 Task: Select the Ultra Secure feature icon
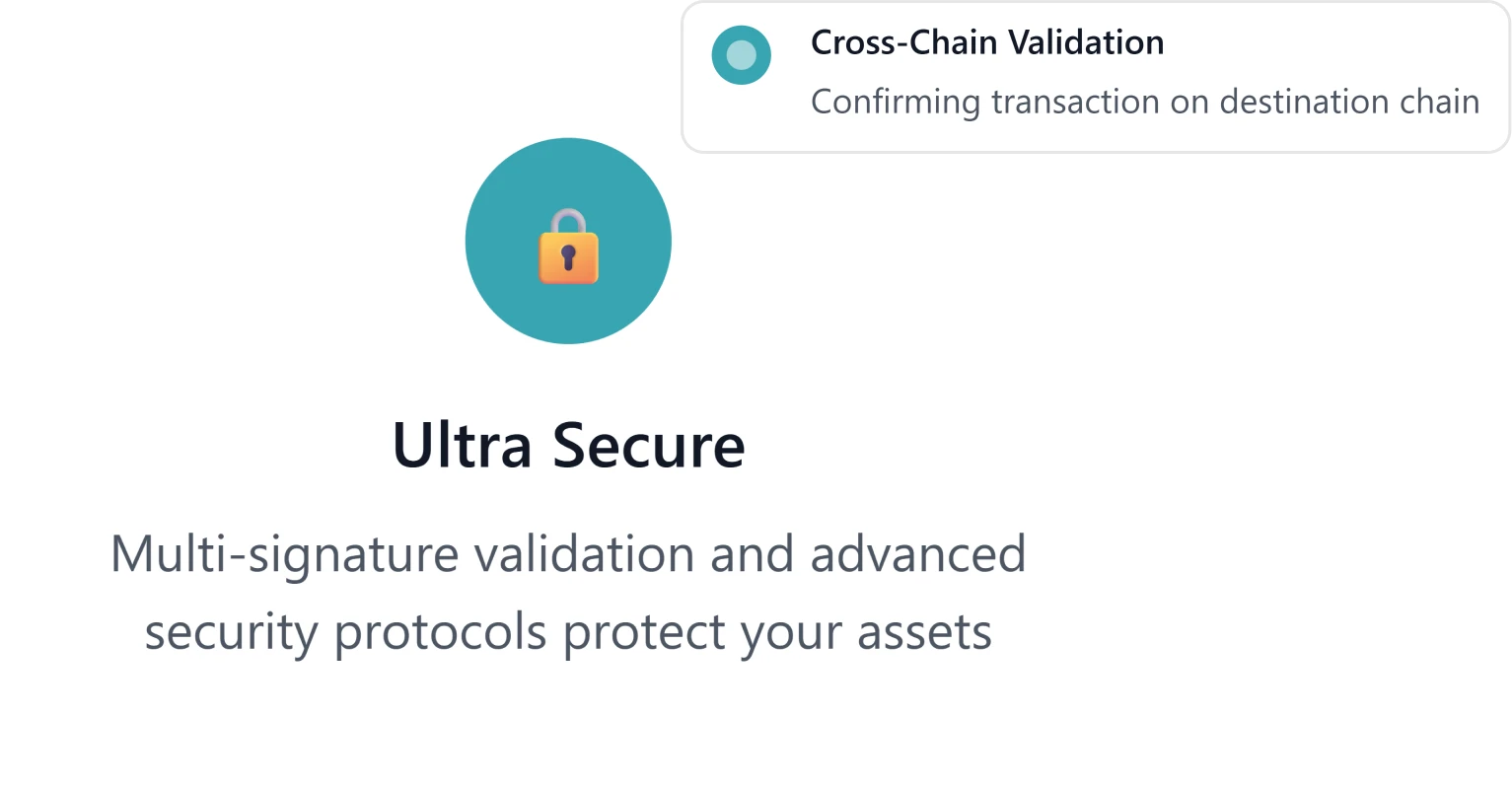567,242
